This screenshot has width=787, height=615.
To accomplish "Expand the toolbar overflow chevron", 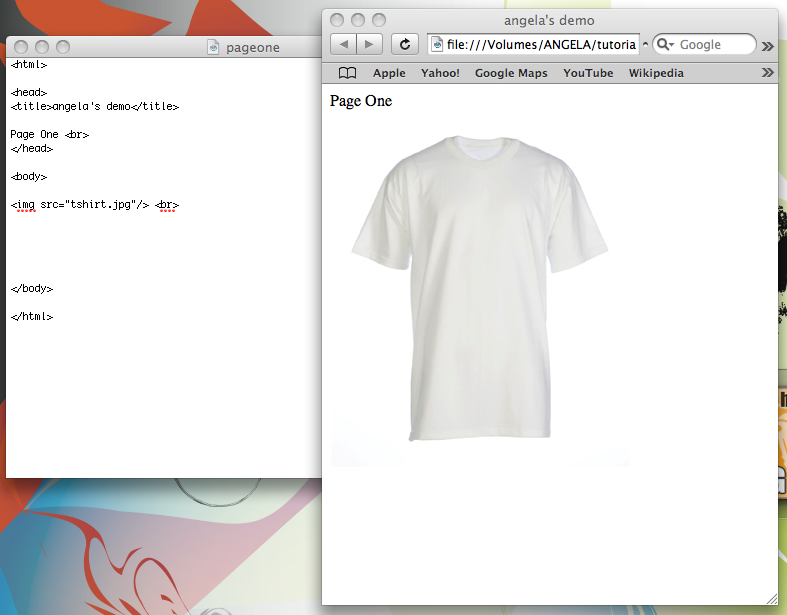I will point(767,46).
